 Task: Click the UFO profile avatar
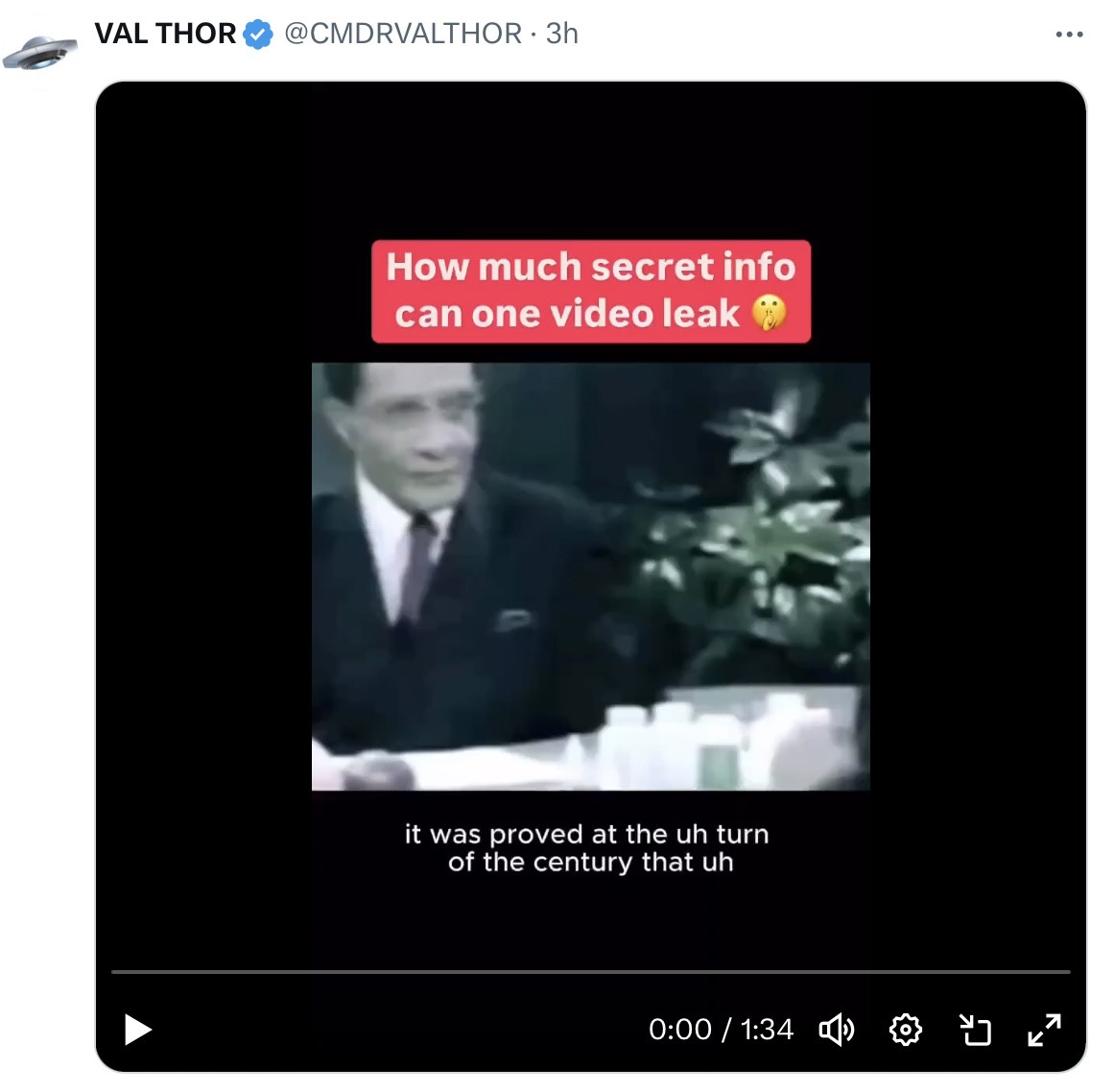(x=39, y=52)
